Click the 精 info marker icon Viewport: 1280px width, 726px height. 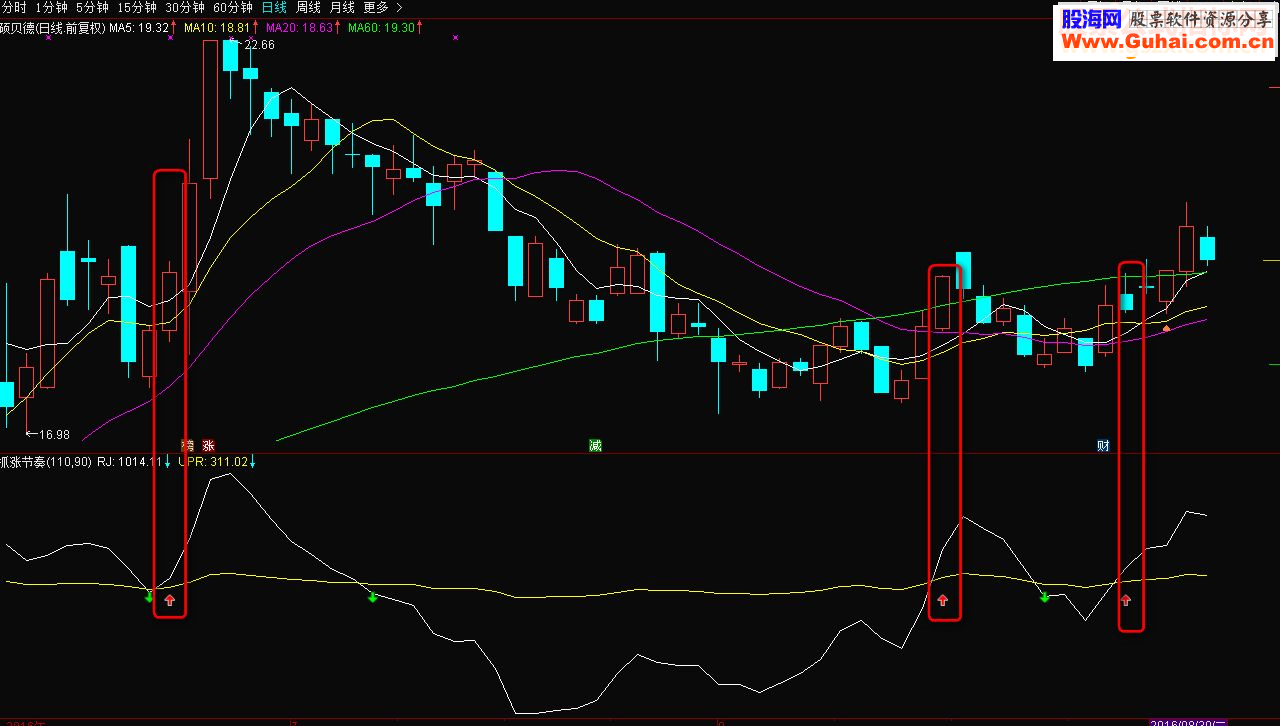click(x=187, y=446)
